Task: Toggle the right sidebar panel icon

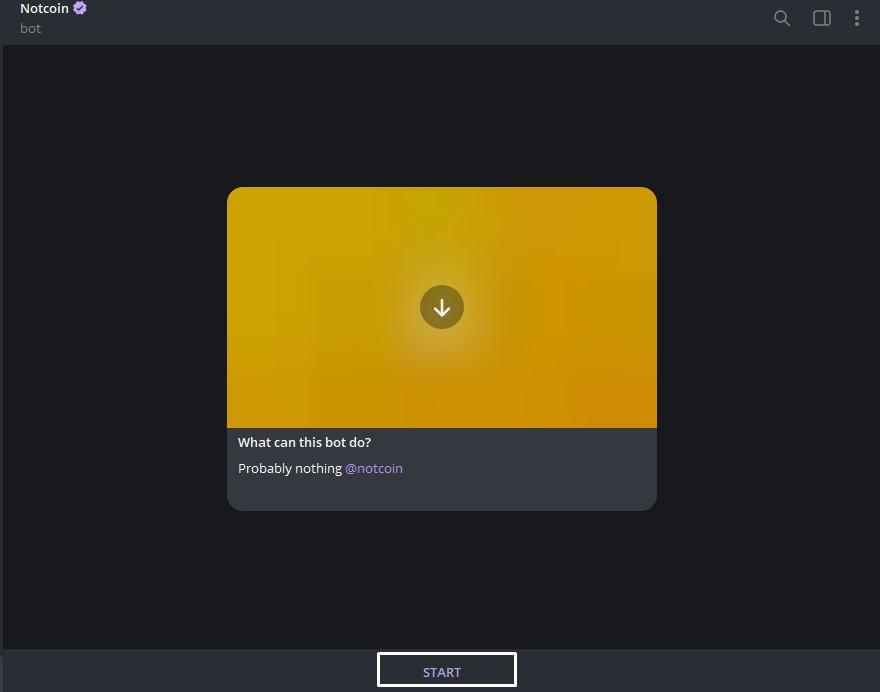Action: [822, 18]
